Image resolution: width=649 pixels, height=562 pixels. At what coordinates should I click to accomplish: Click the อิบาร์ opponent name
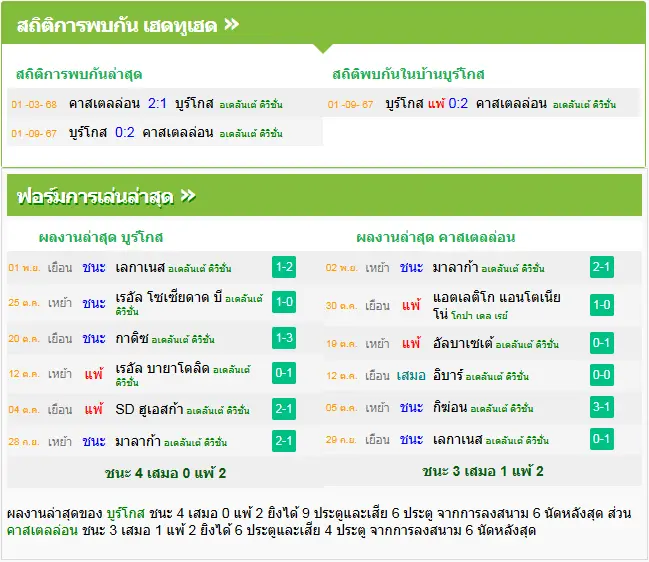pos(448,375)
